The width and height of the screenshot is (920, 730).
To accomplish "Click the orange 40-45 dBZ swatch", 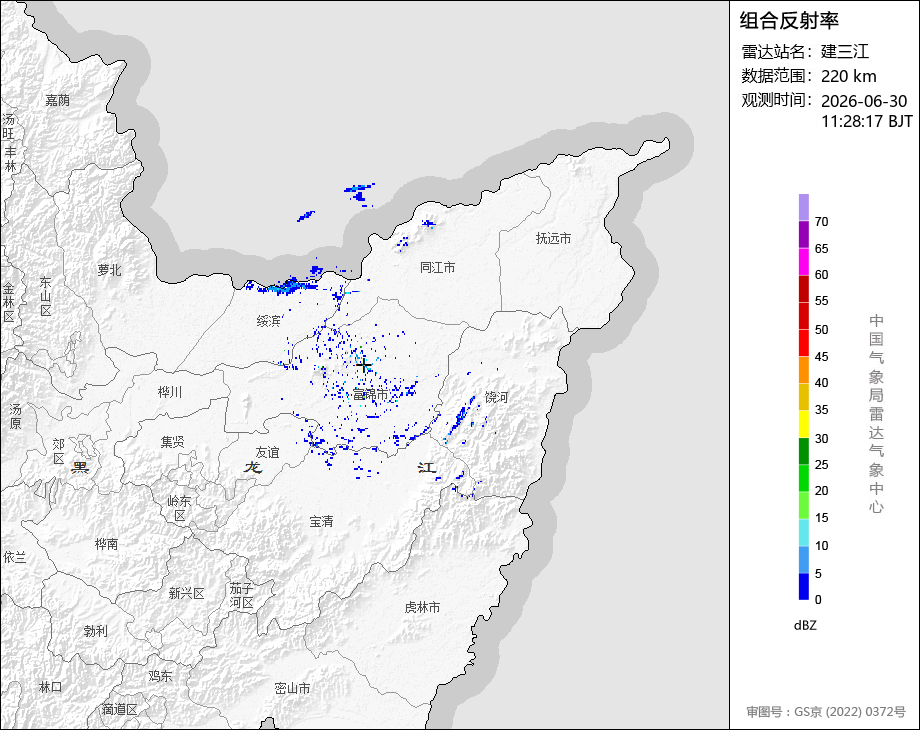I will [x=804, y=370].
